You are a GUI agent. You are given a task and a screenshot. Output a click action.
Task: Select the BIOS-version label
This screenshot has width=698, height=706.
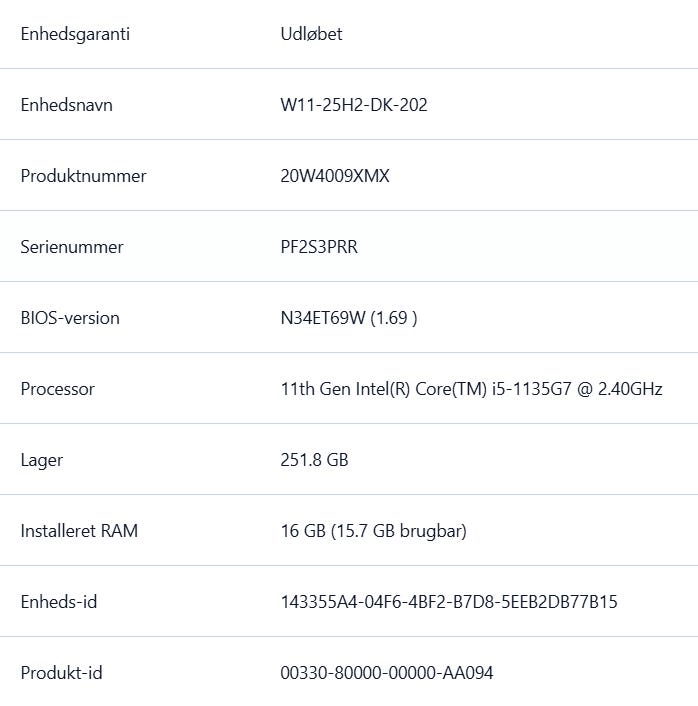pos(70,318)
